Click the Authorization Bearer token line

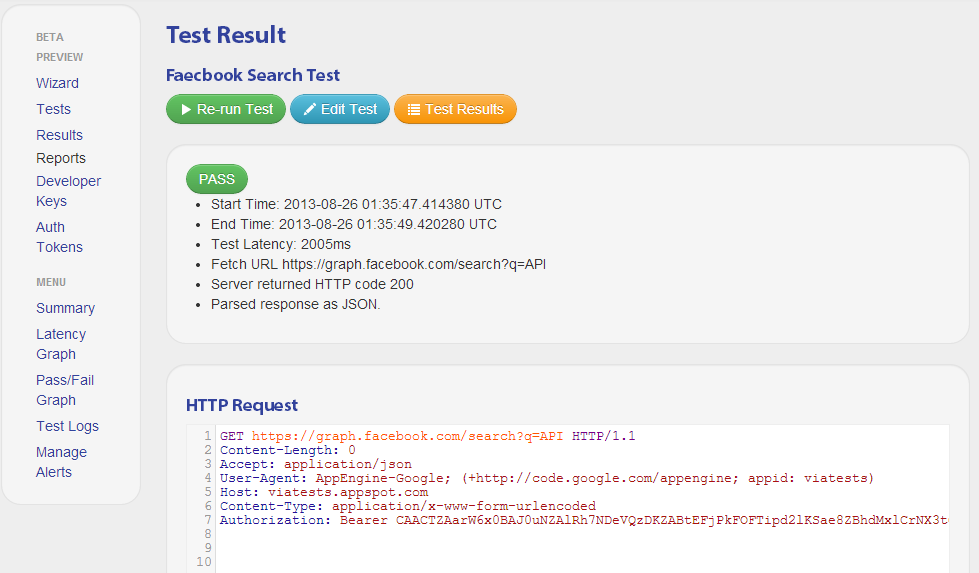coord(584,521)
